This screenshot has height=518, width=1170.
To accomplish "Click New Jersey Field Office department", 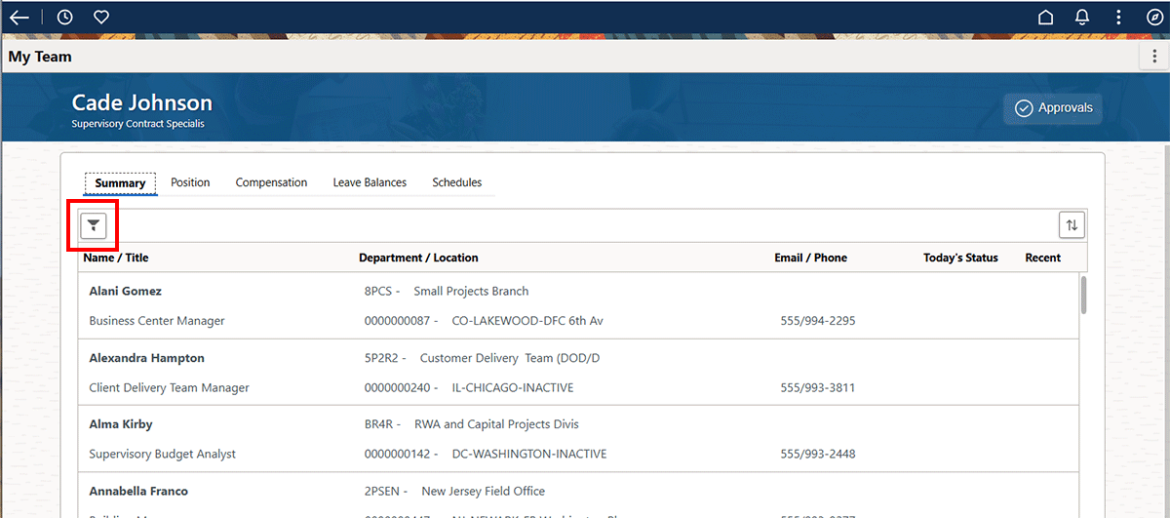I will click(x=483, y=491).
